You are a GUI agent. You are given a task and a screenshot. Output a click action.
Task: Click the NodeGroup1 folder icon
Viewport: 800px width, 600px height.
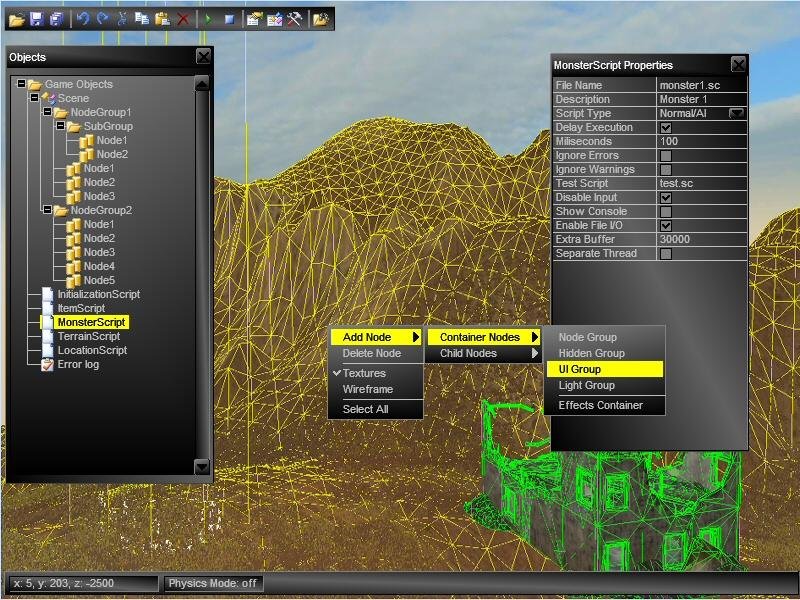[x=61, y=112]
